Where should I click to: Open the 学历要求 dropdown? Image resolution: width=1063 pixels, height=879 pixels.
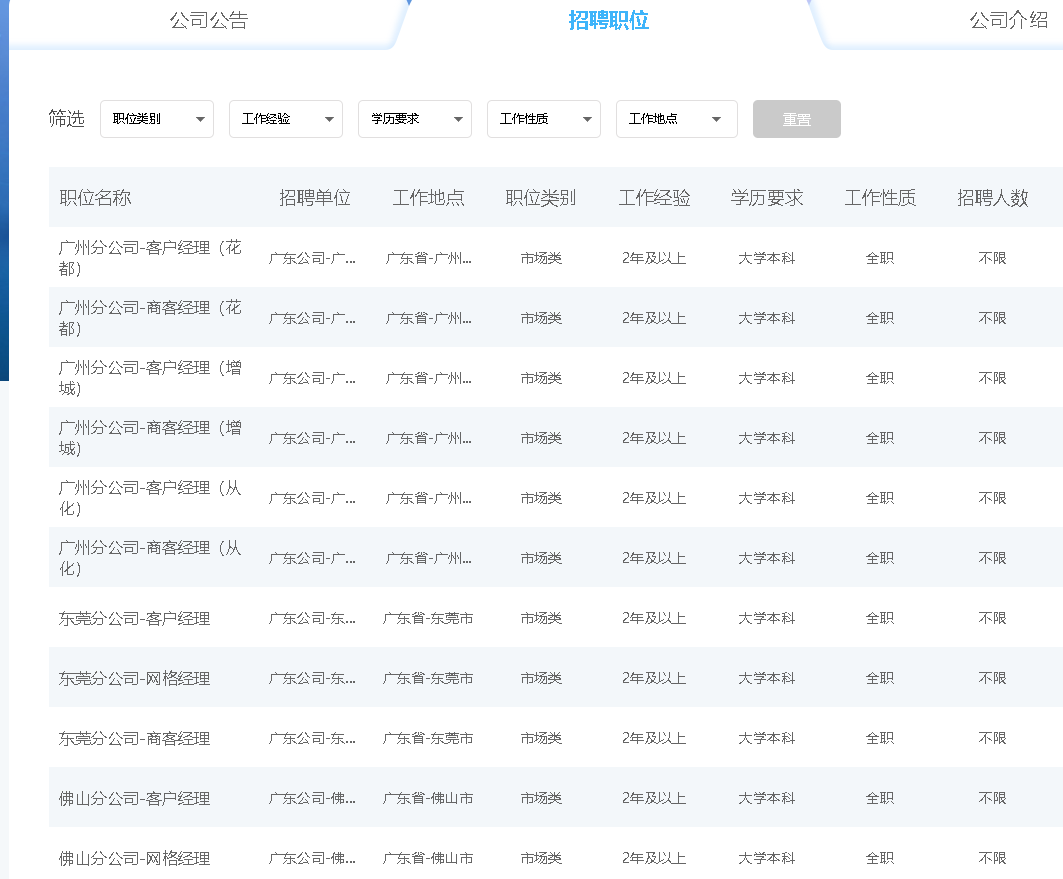tap(415, 118)
